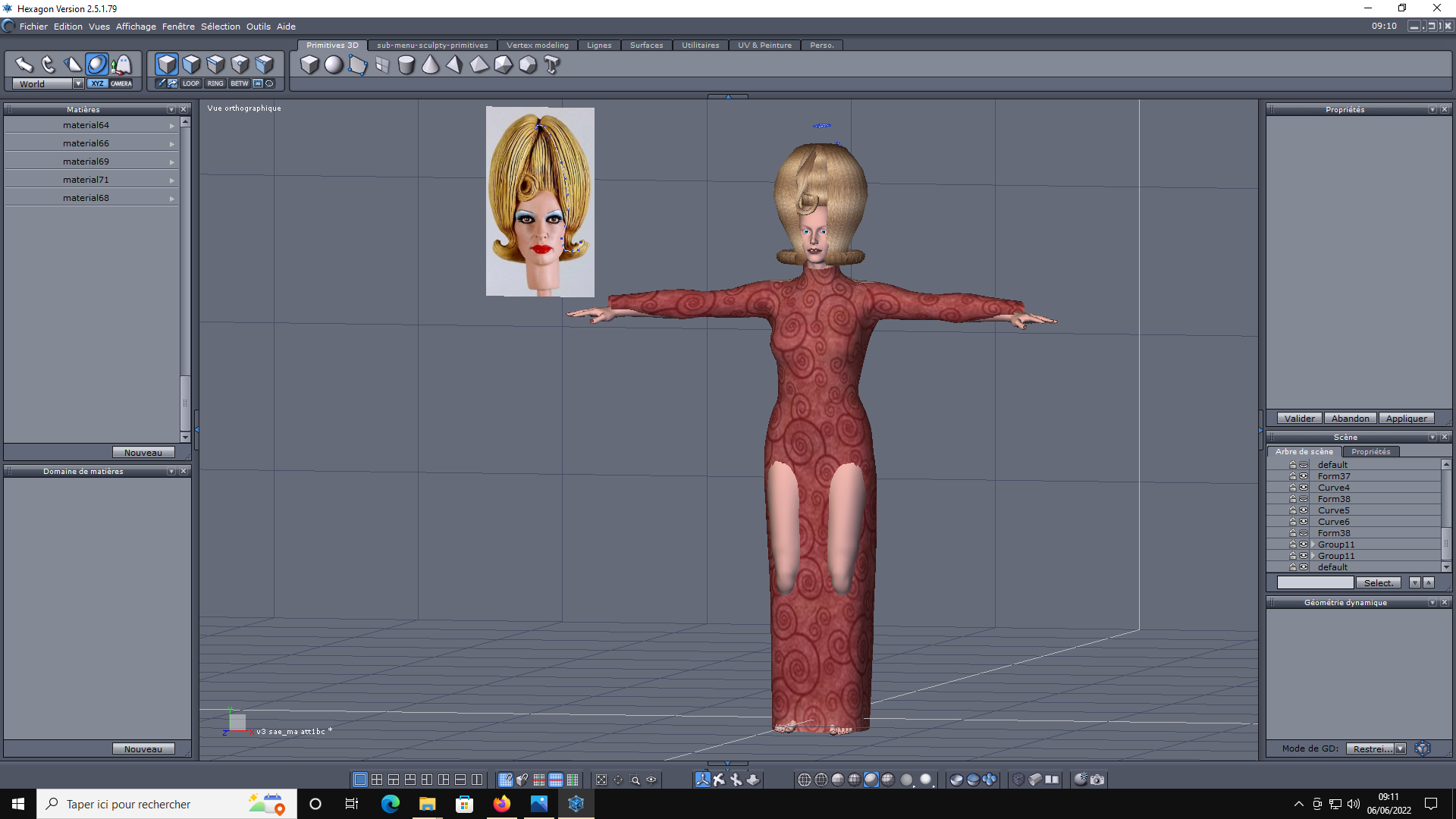This screenshot has width=1456, height=819.
Task: Switch to the Vertex modeling tab
Action: tap(537, 45)
